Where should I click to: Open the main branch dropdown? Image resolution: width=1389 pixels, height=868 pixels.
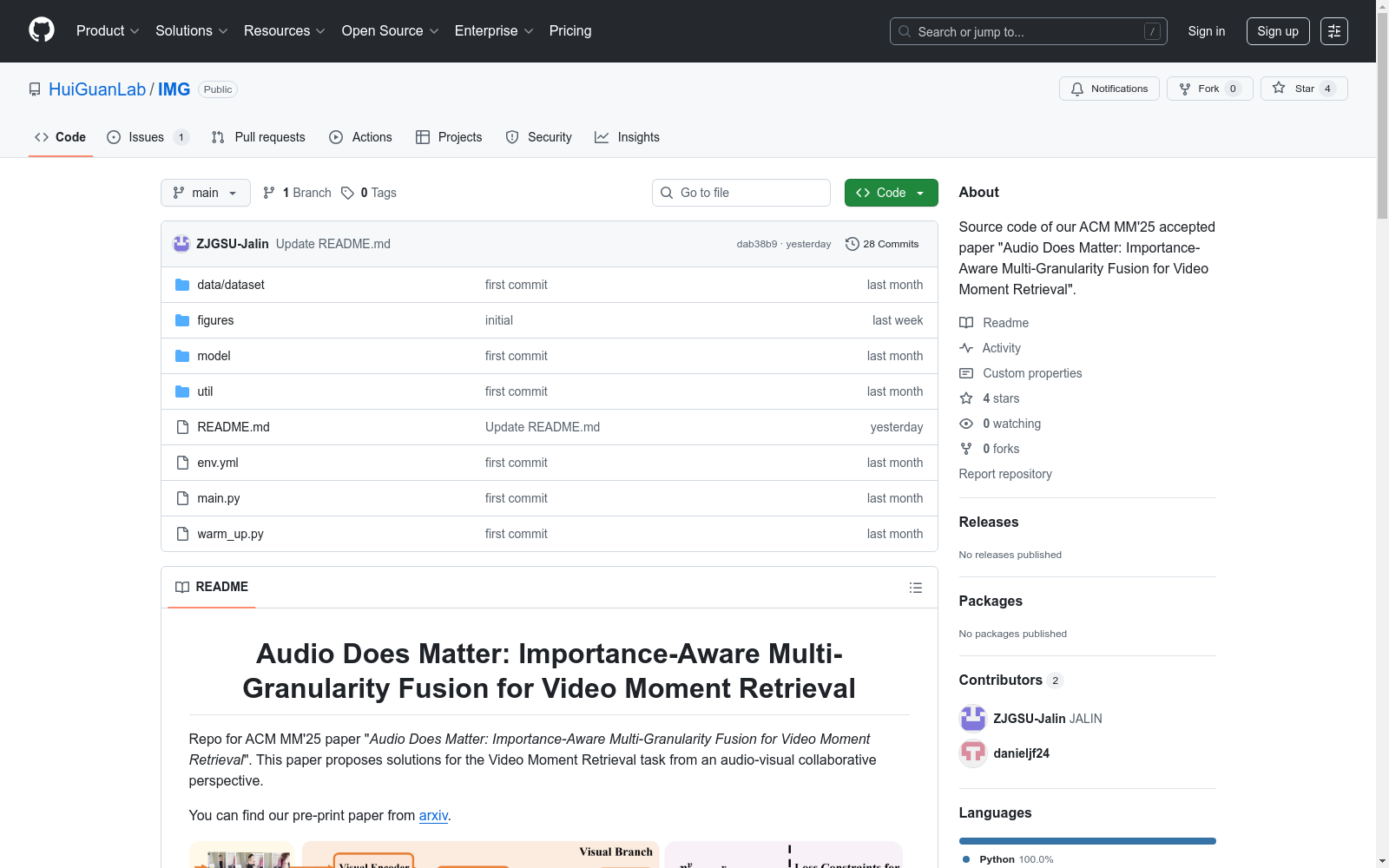206,193
